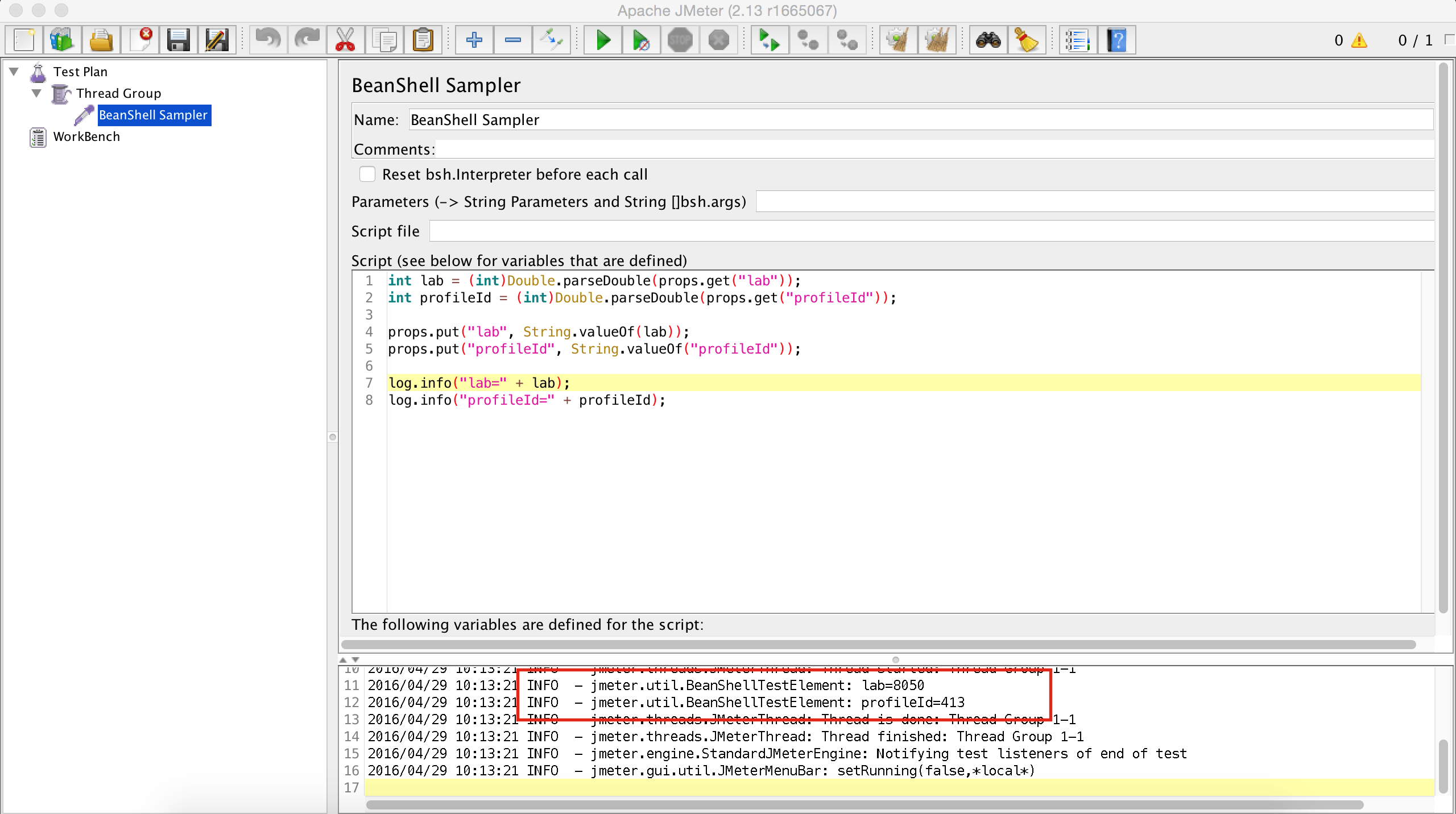Click the Remote Shutdown All icon
1456x814 pixels.
847,40
